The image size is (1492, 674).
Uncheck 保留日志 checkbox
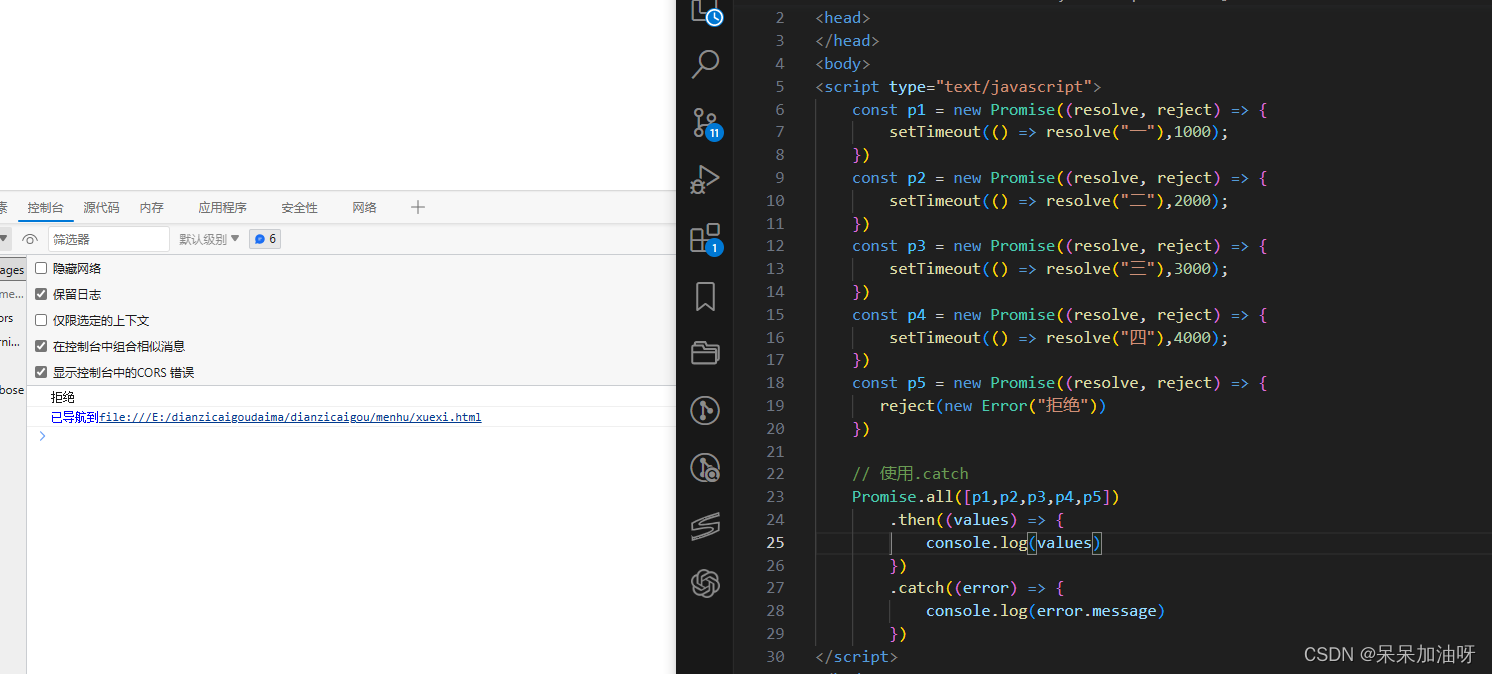(x=41, y=294)
